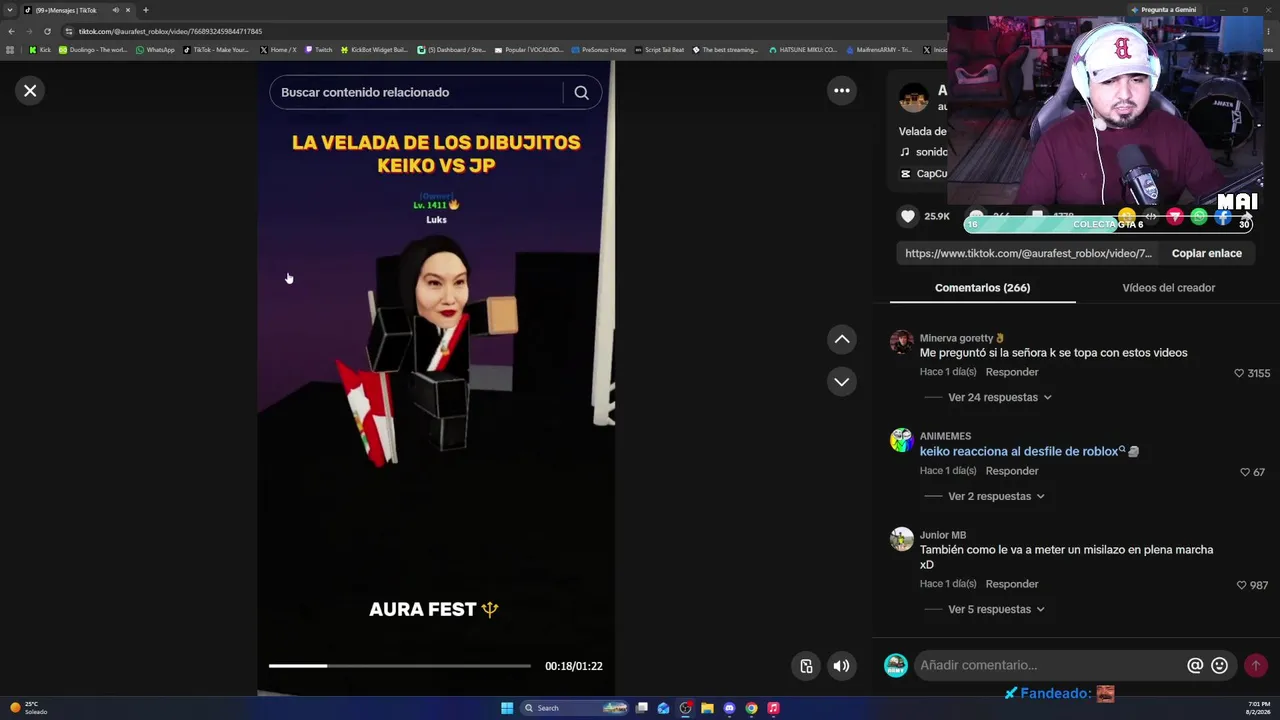Share the video to WhatsApp
This screenshot has height=720, width=1280.
point(1199,216)
